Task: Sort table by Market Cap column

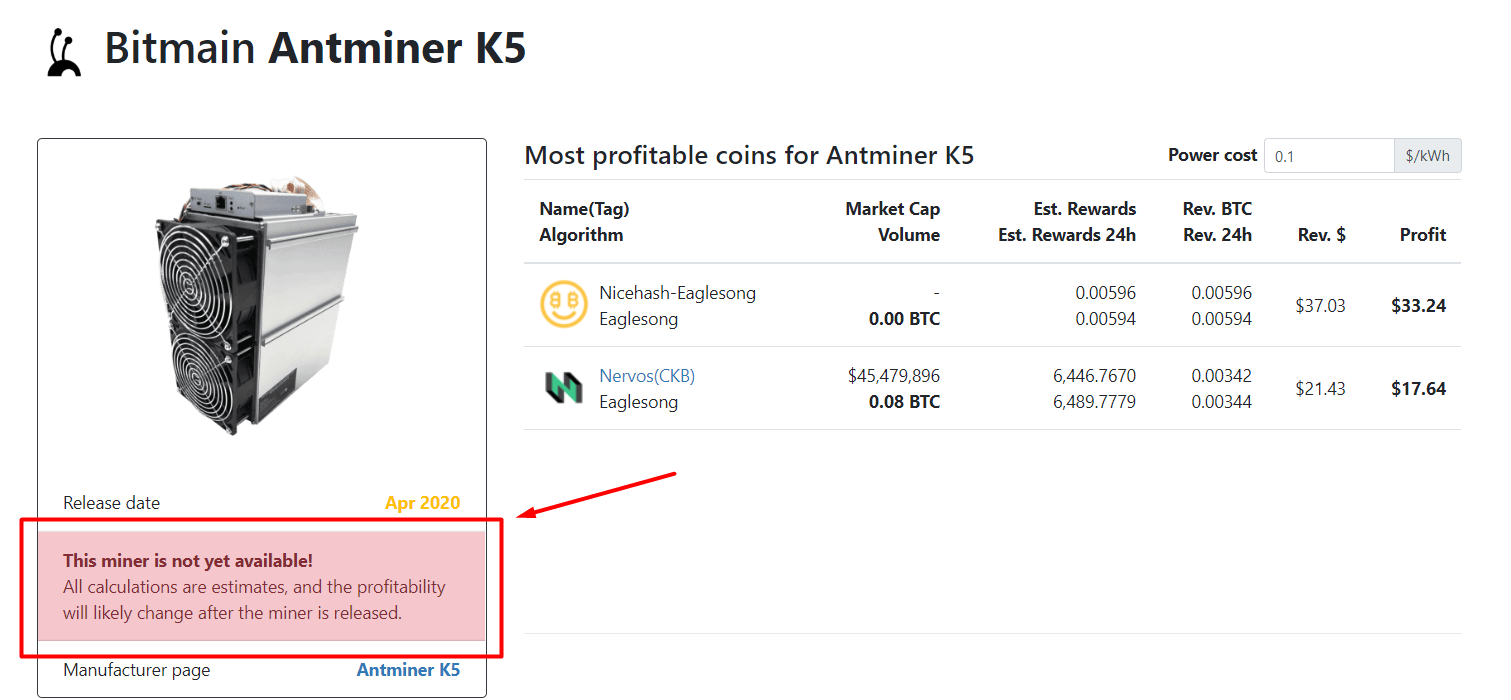Action: pos(893,208)
